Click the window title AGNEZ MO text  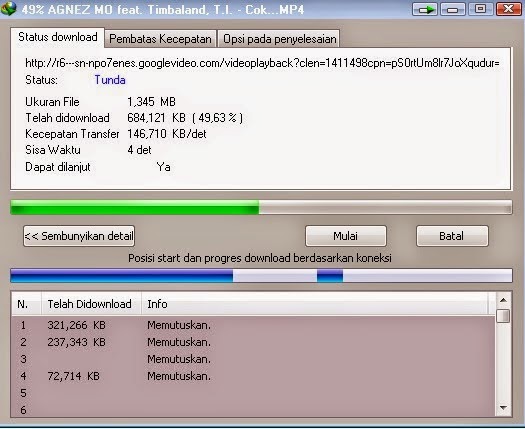(x=163, y=9)
